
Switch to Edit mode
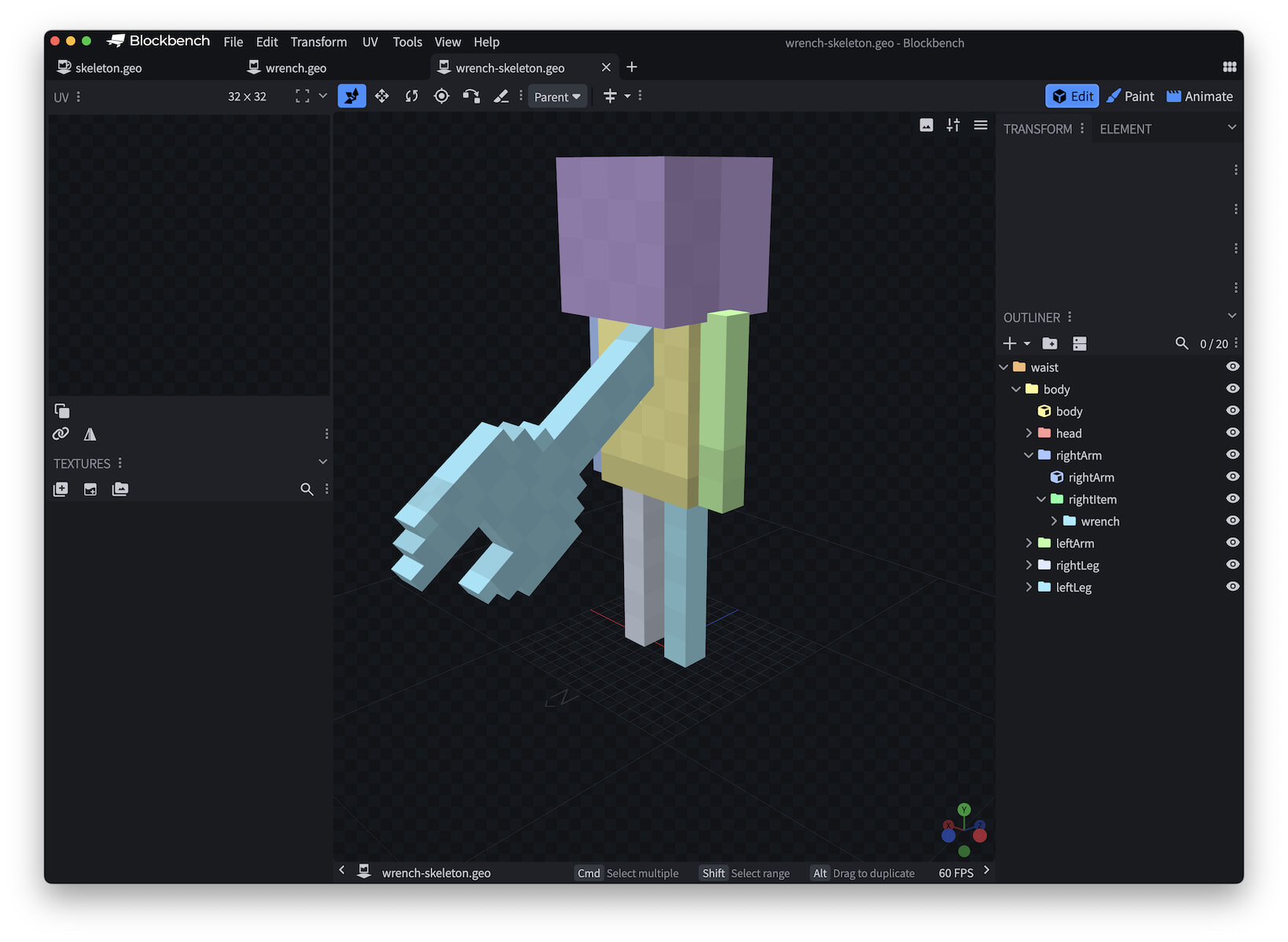pyautogui.click(x=1072, y=96)
